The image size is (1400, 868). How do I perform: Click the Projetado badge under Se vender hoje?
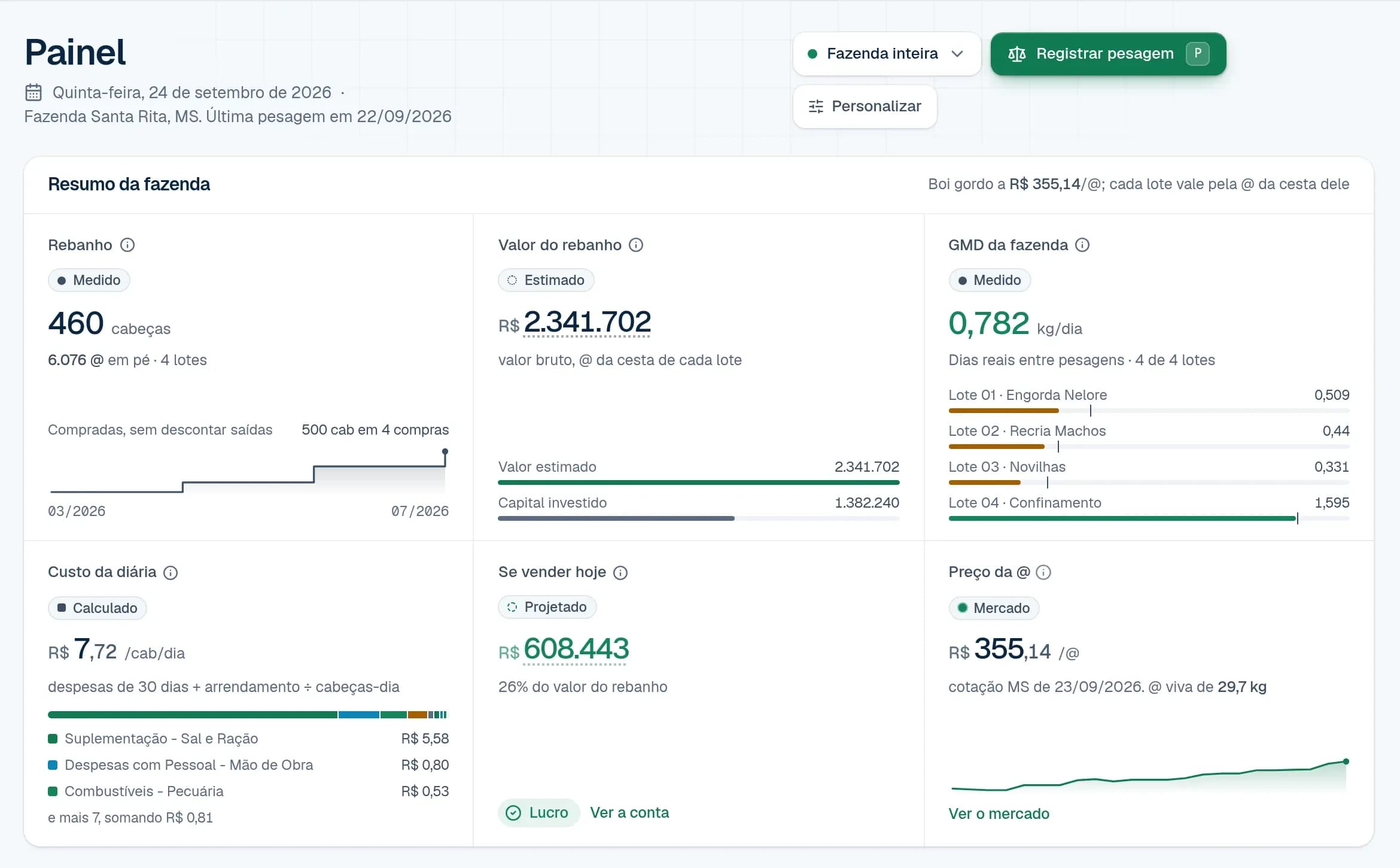point(547,607)
